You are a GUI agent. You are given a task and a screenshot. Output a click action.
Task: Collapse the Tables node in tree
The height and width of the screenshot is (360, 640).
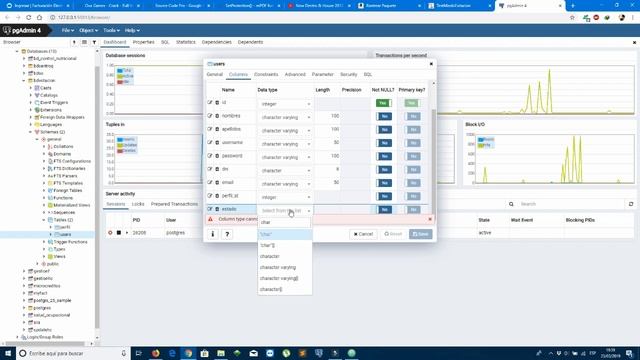pyautogui.click(x=44, y=220)
